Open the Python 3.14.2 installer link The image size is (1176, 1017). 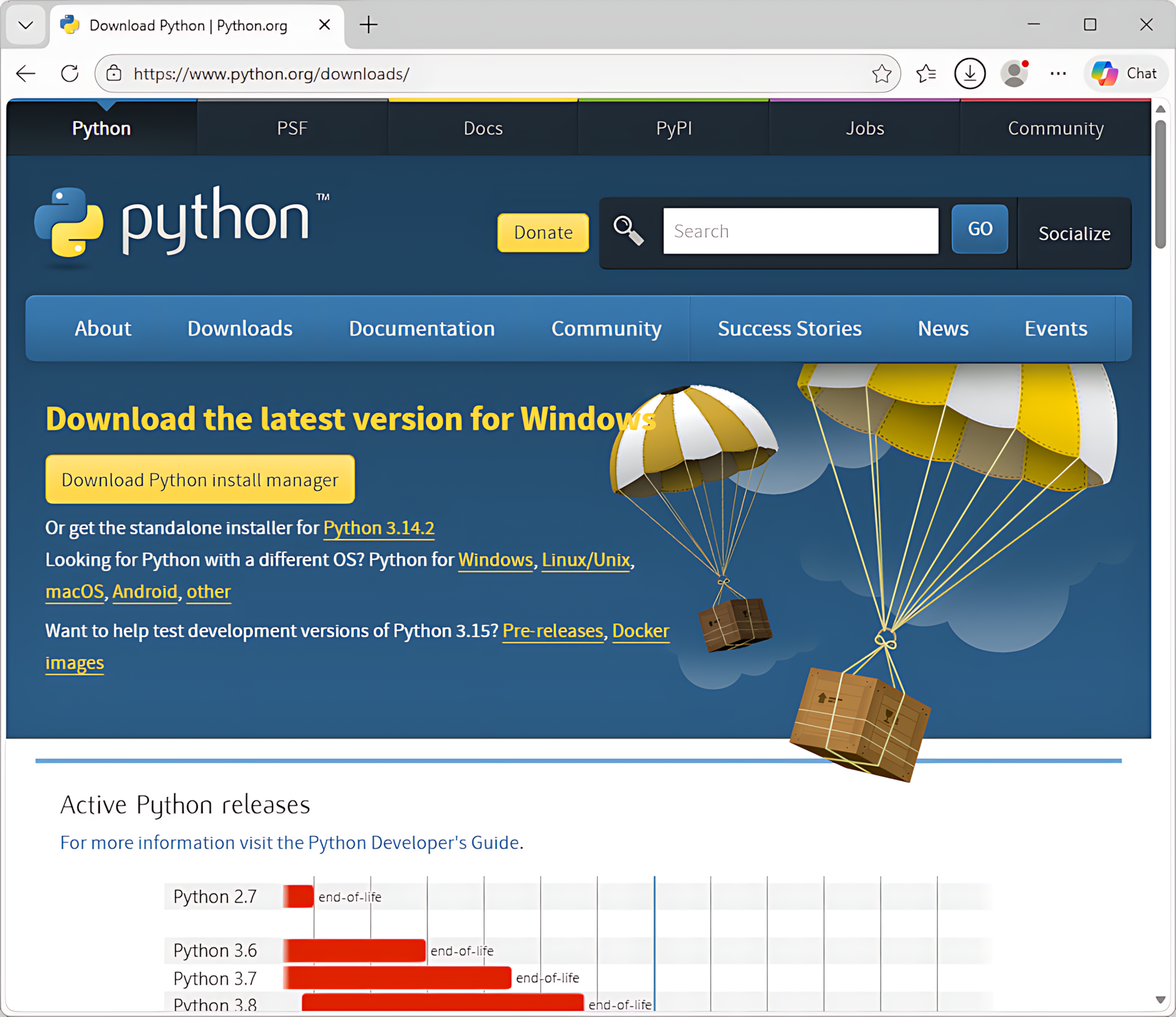[379, 527]
